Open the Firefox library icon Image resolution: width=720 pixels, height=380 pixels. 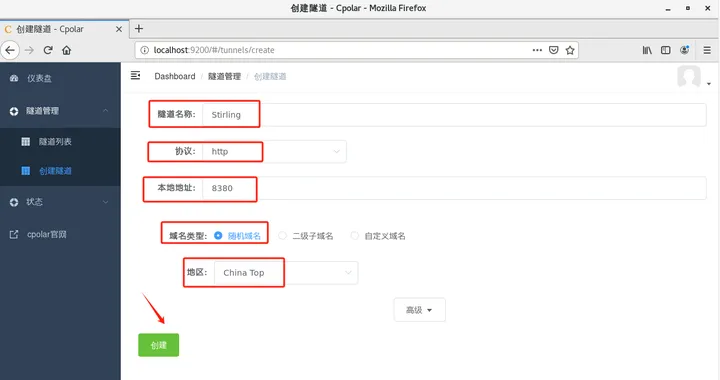pyautogui.click(x=647, y=50)
